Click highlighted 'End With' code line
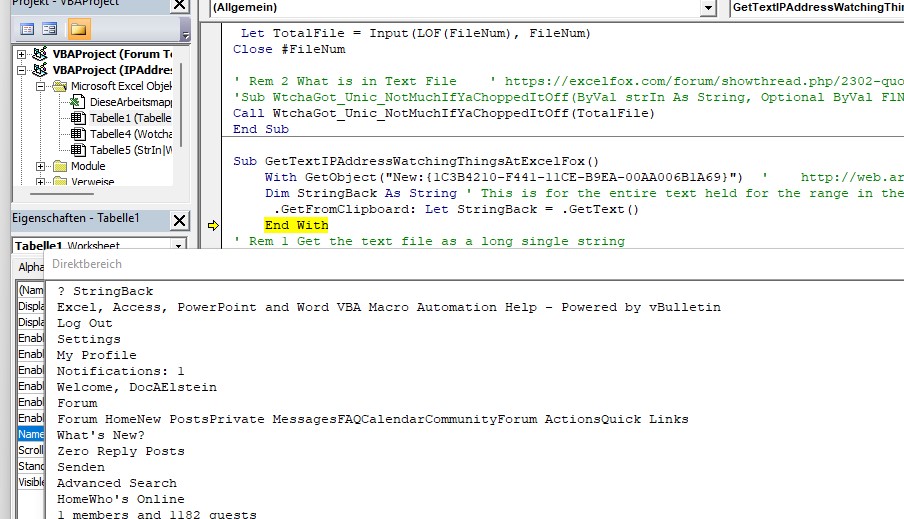Screen dimensions: 904x519 click(x=296, y=225)
